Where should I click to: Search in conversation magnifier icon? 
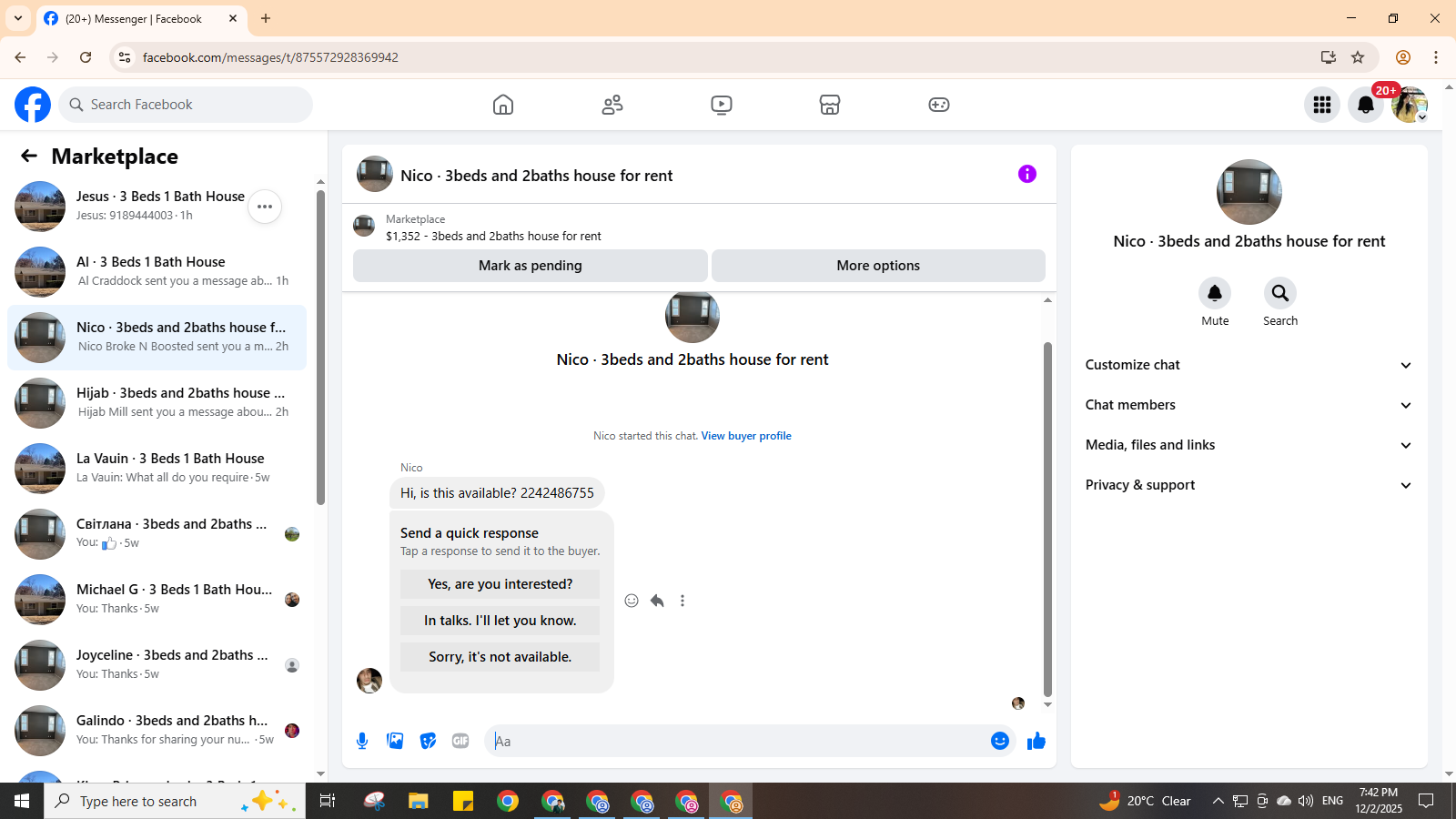[x=1280, y=293]
